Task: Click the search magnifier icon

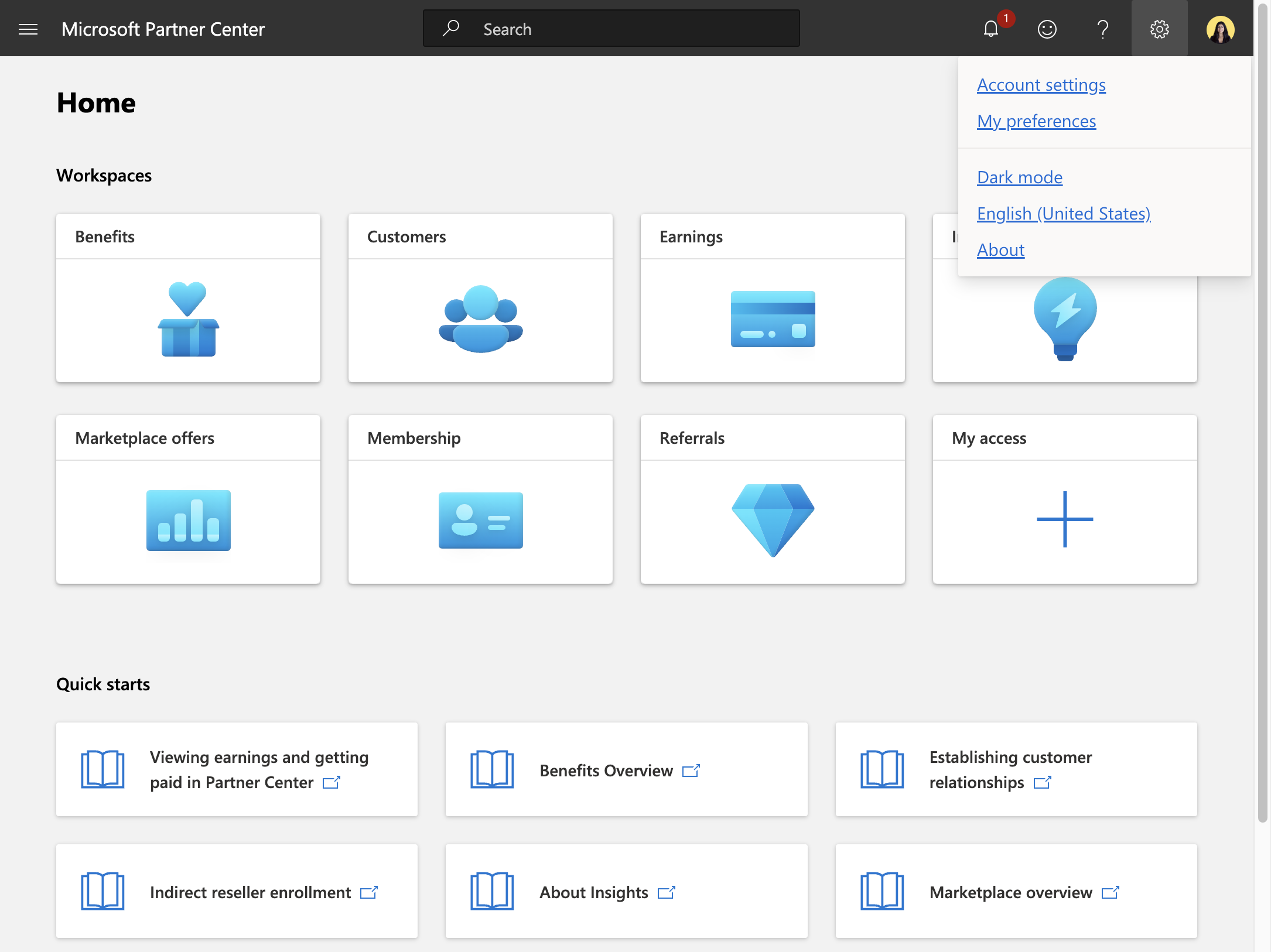Action: click(450, 28)
